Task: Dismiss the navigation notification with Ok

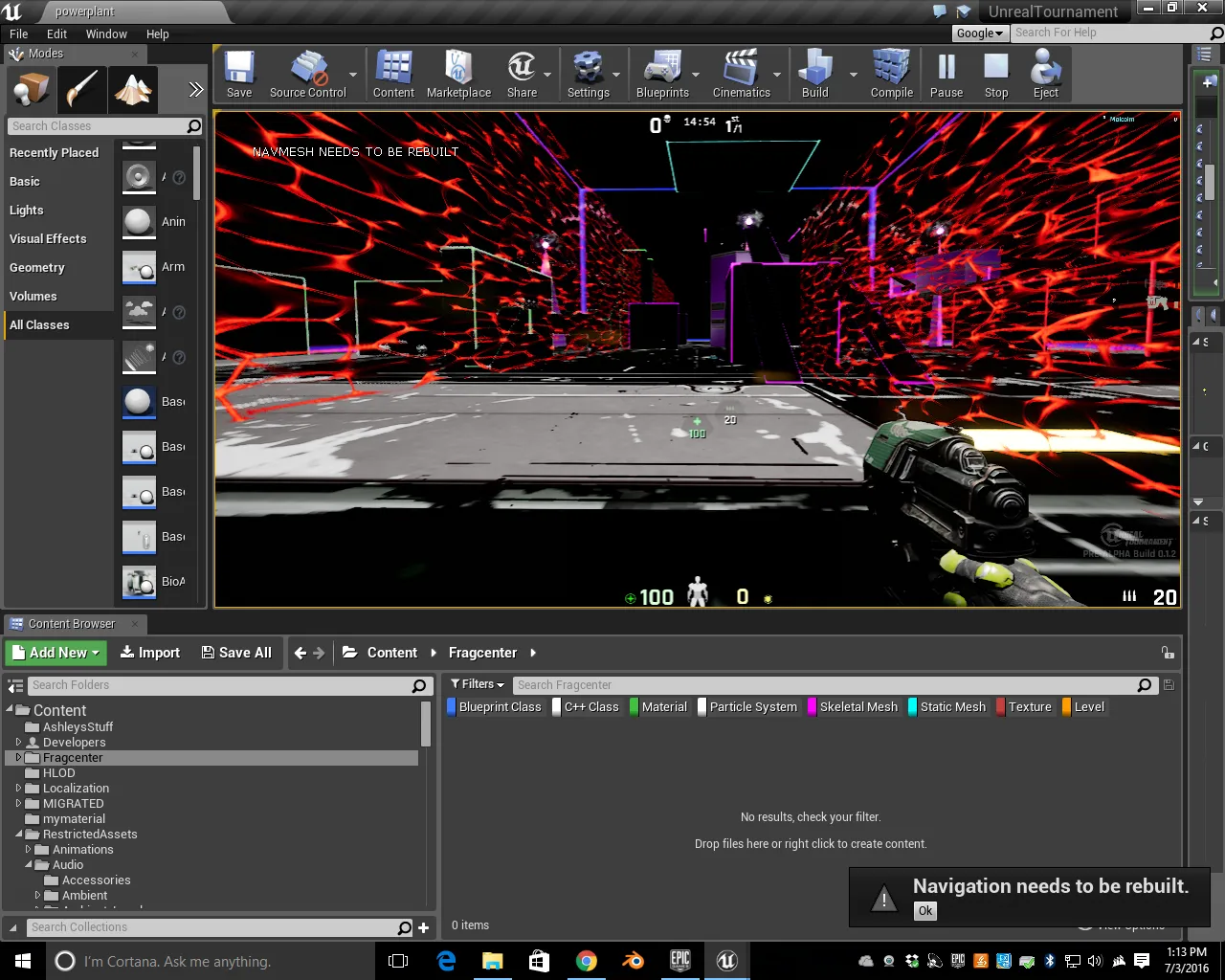Action: click(x=925, y=911)
